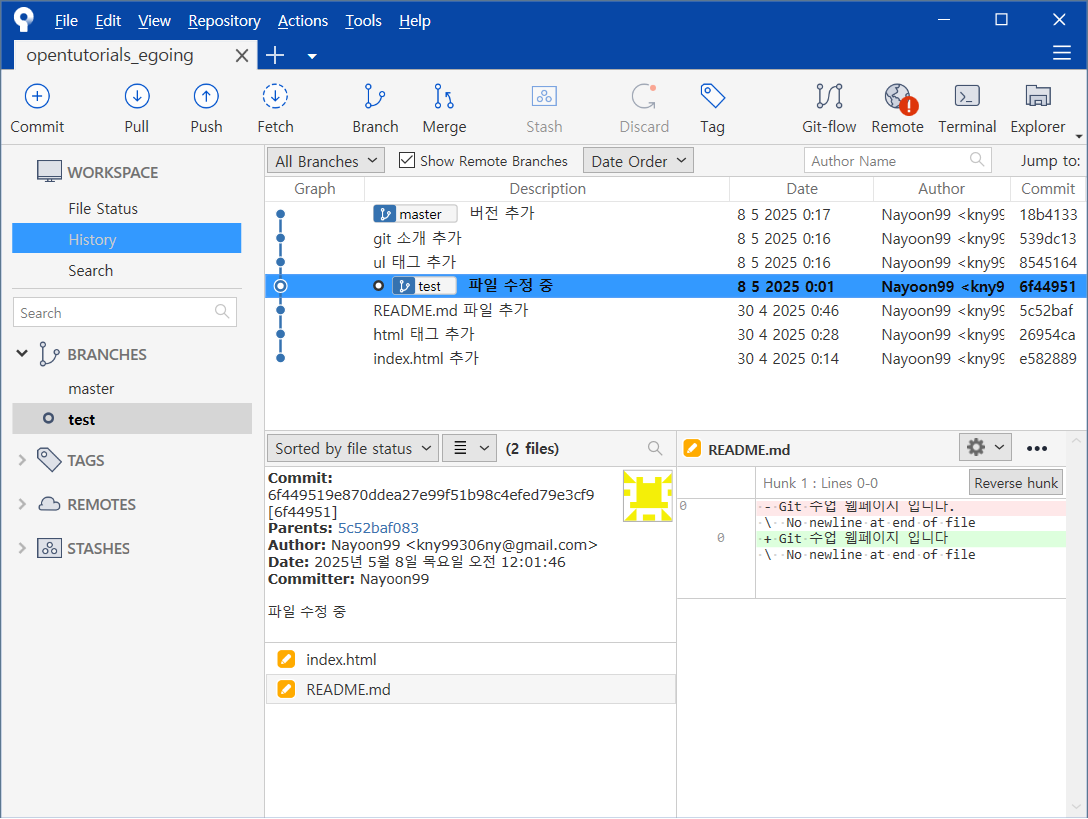This screenshot has width=1088, height=819.
Task: Open the Help menu
Action: tap(415, 21)
